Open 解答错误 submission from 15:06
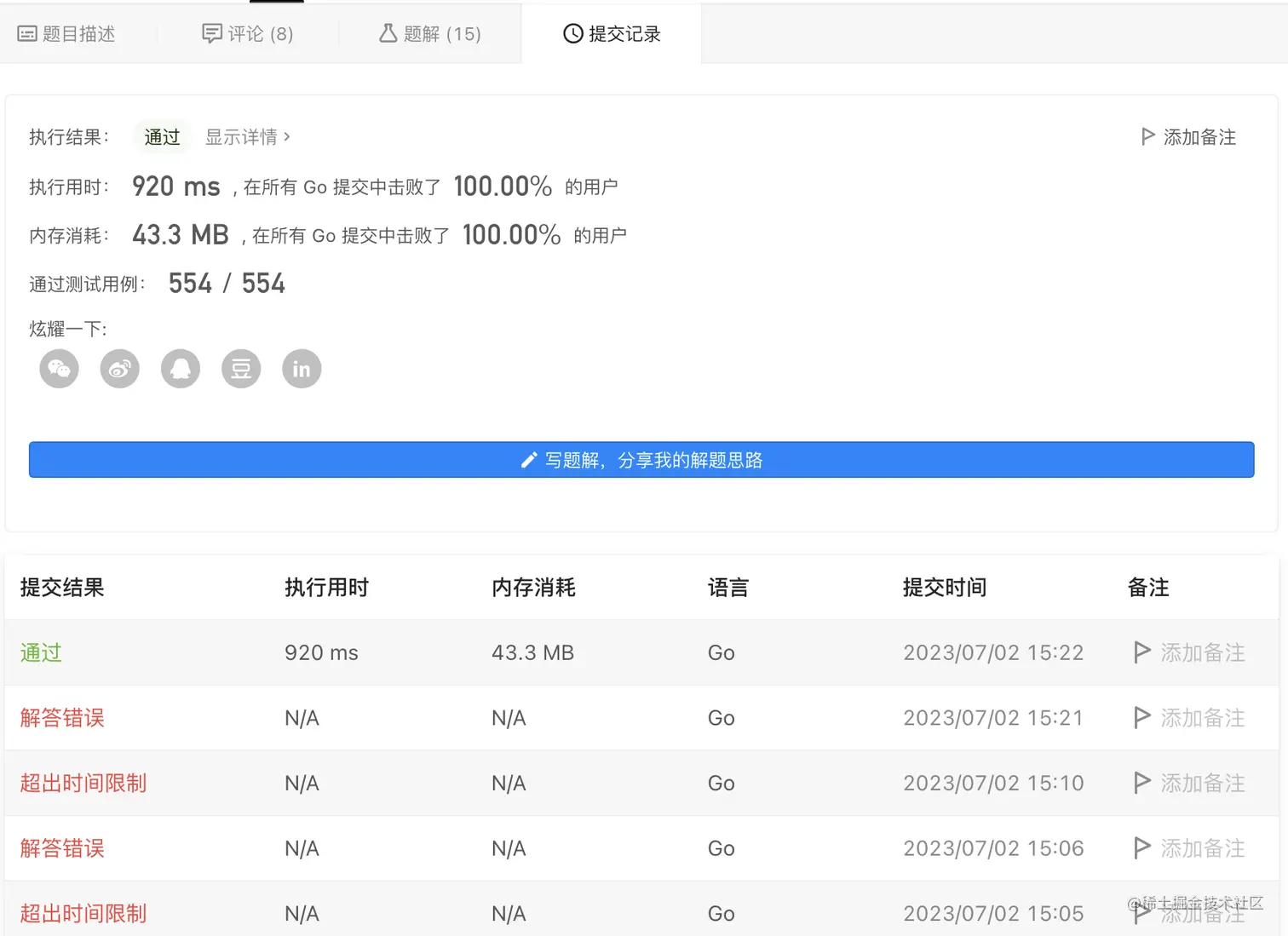 click(62, 848)
